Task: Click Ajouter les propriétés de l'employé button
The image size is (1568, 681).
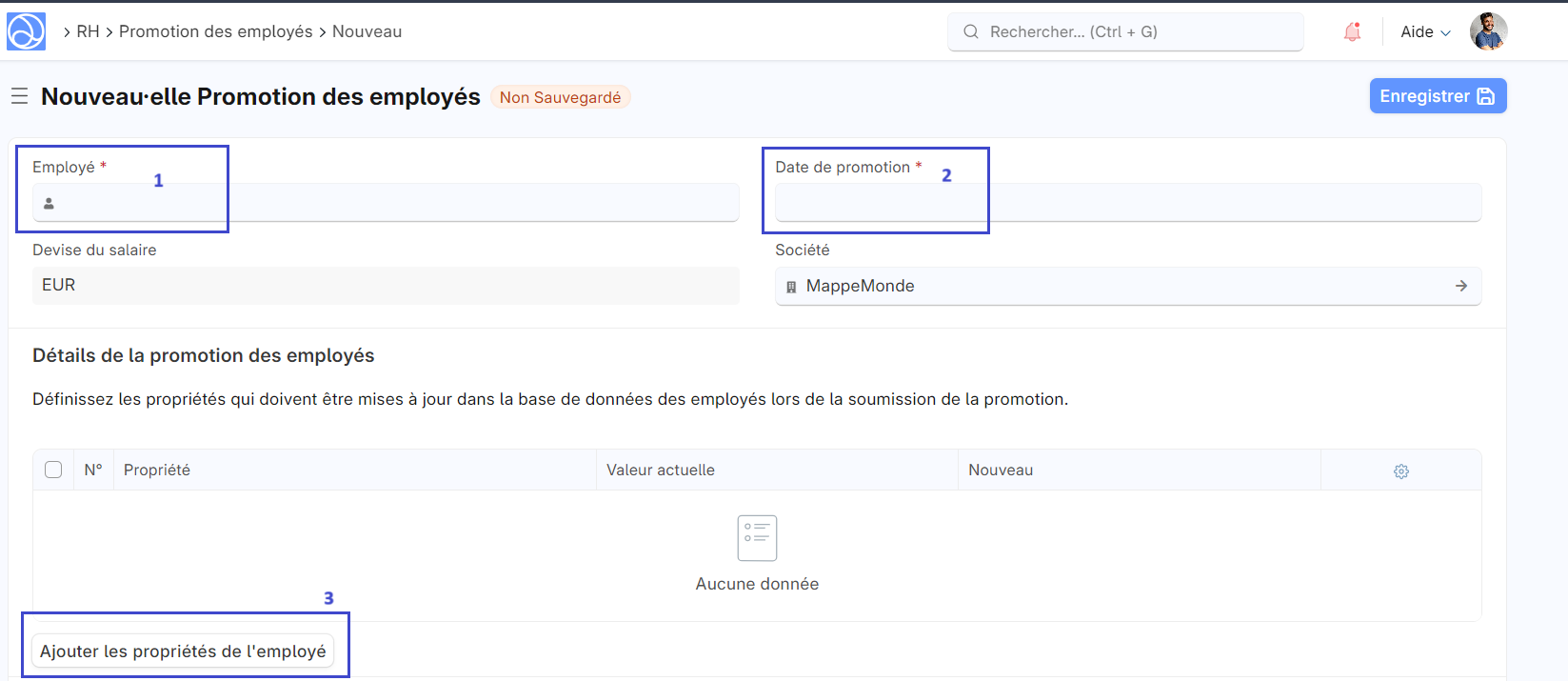Action: 183,651
